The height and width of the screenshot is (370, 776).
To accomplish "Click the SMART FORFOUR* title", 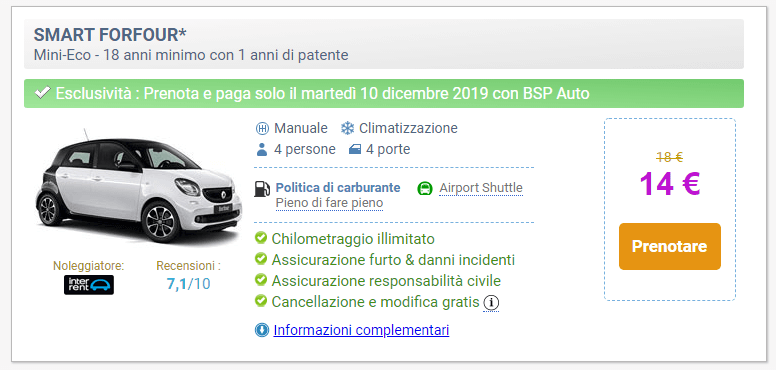I will coord(110,35).
